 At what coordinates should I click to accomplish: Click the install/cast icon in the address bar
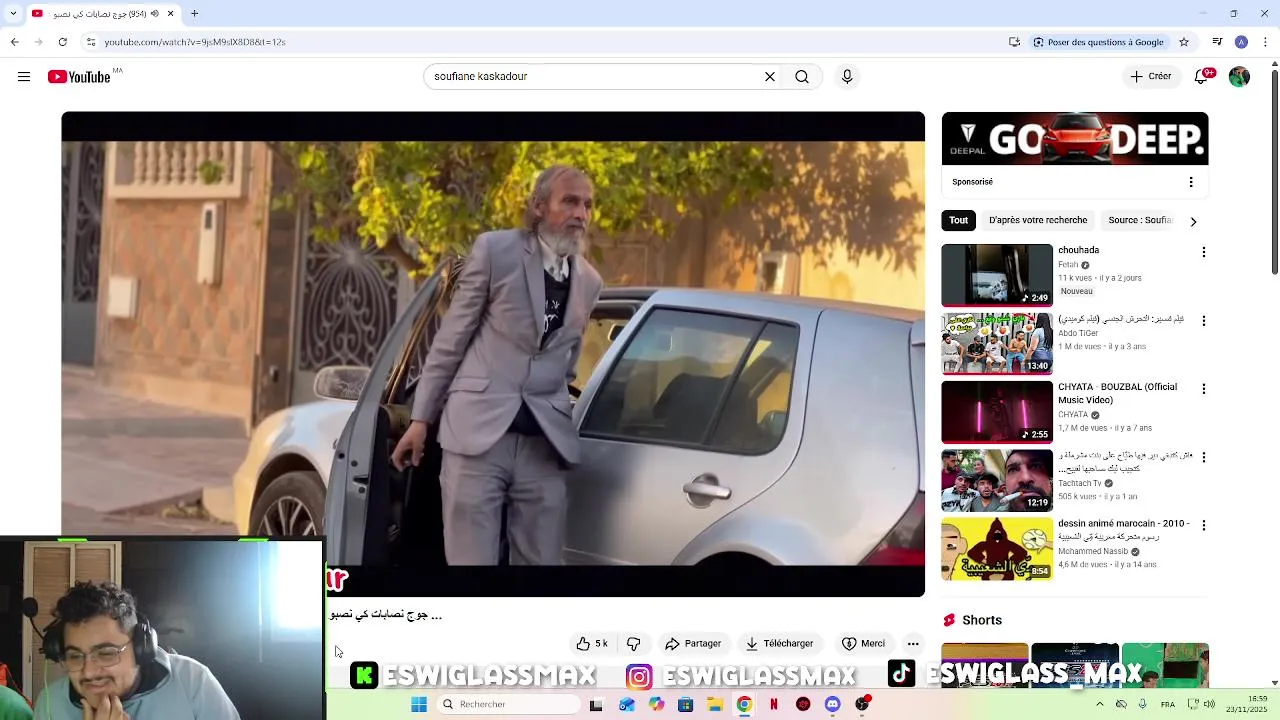point(1014,42)
